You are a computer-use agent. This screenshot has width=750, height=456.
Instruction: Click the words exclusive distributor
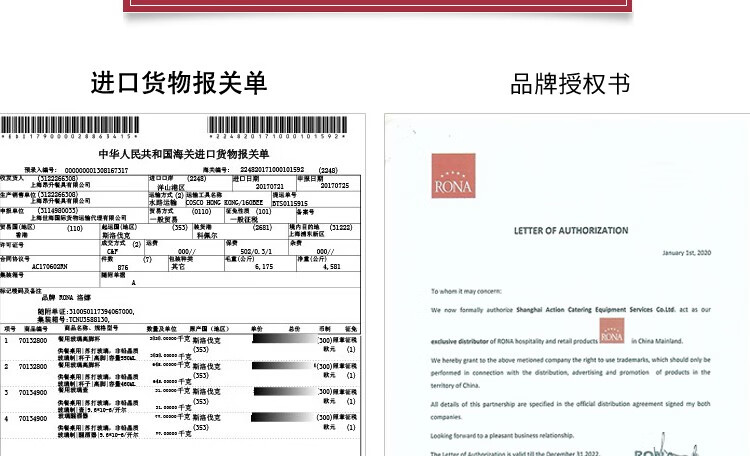point(459,341)
